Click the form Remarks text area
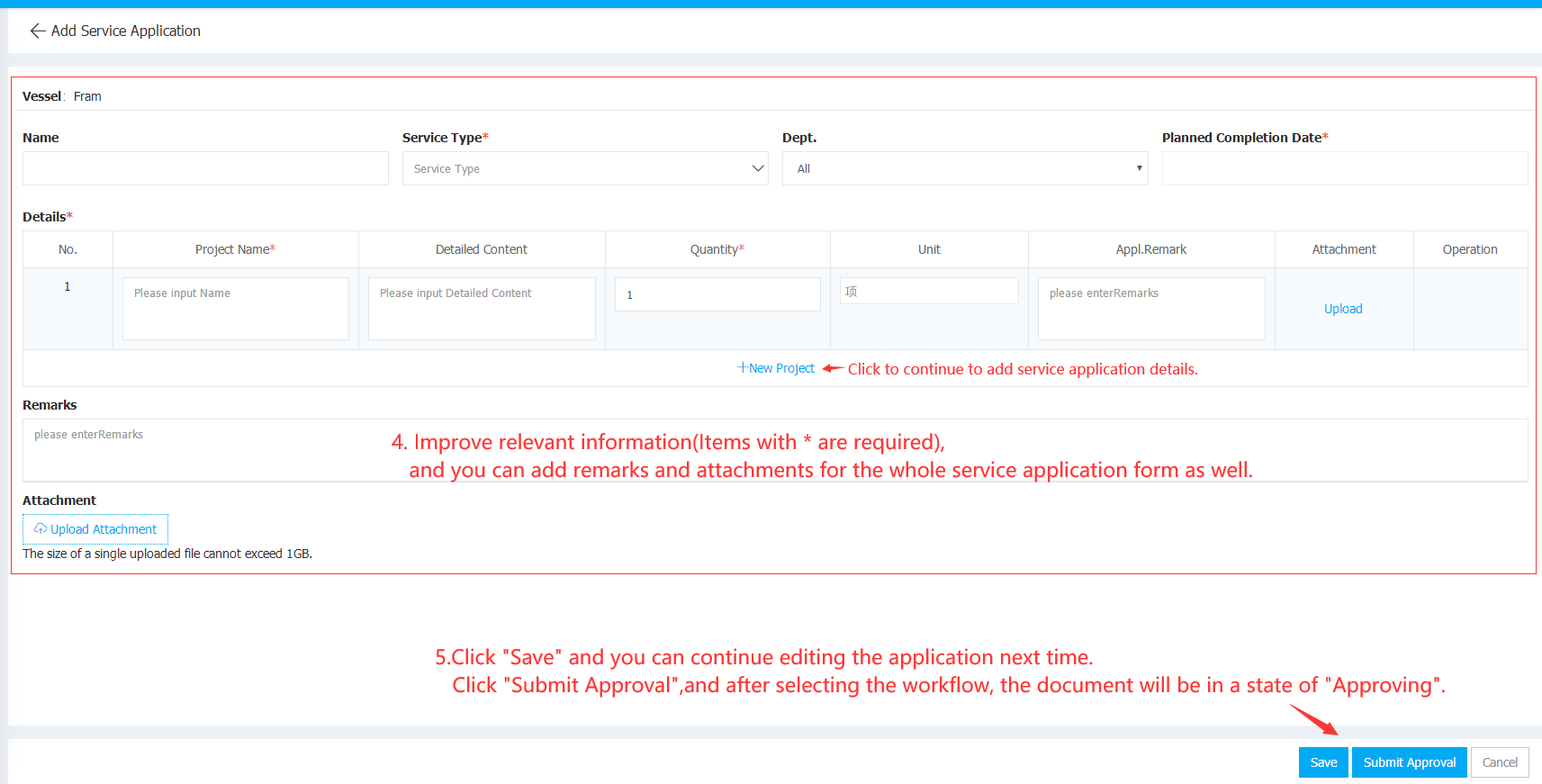1542x784 pixels. point(775,450)
